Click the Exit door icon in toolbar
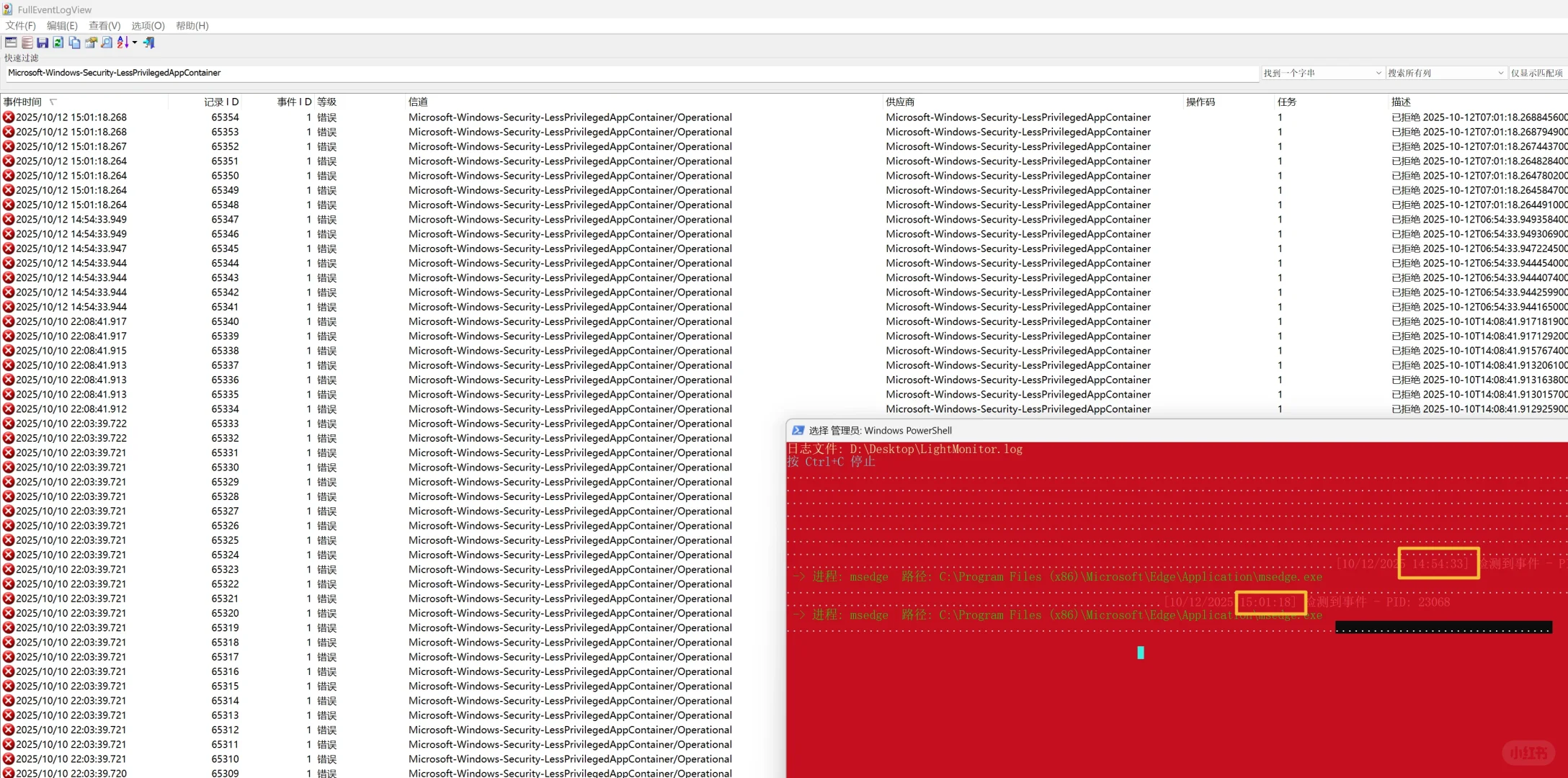Viewport: 1568px width, 778px height. pos(149,43)
